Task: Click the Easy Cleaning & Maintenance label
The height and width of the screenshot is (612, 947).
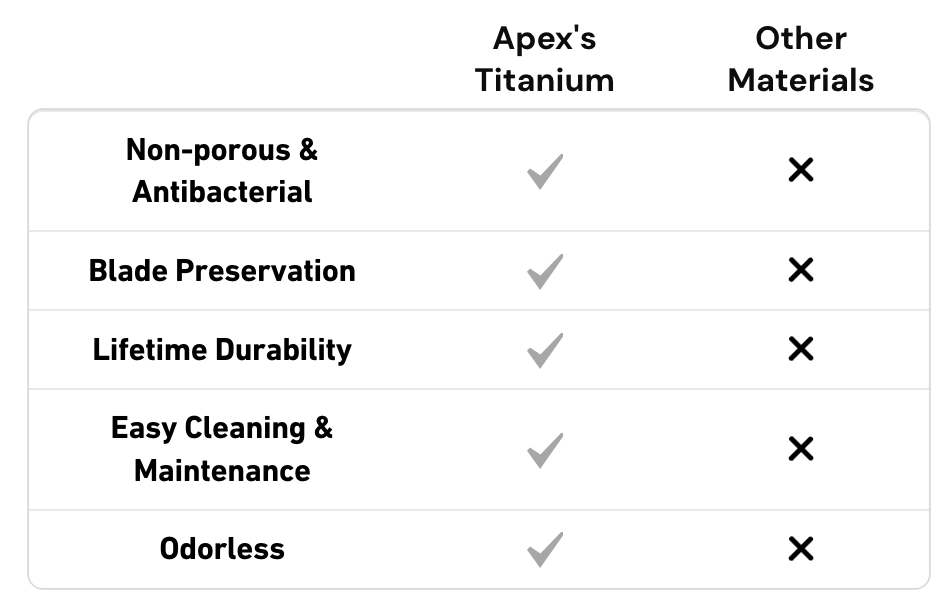Action: point(222,449)
